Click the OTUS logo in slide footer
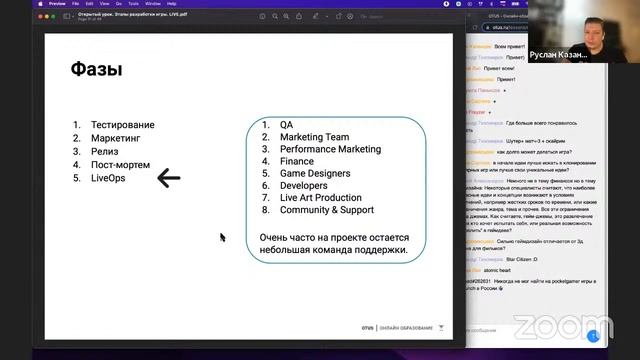 [367, 328]
